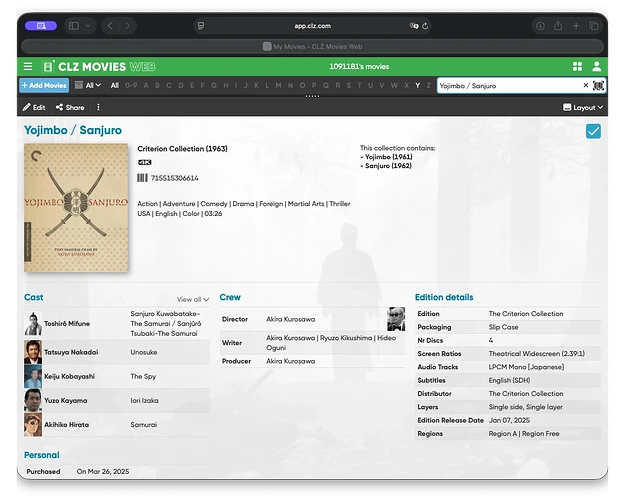The height and width of the screenshot is (500, 625).
Task: Filter by letter Y
Action: click(x=417, y=85)
